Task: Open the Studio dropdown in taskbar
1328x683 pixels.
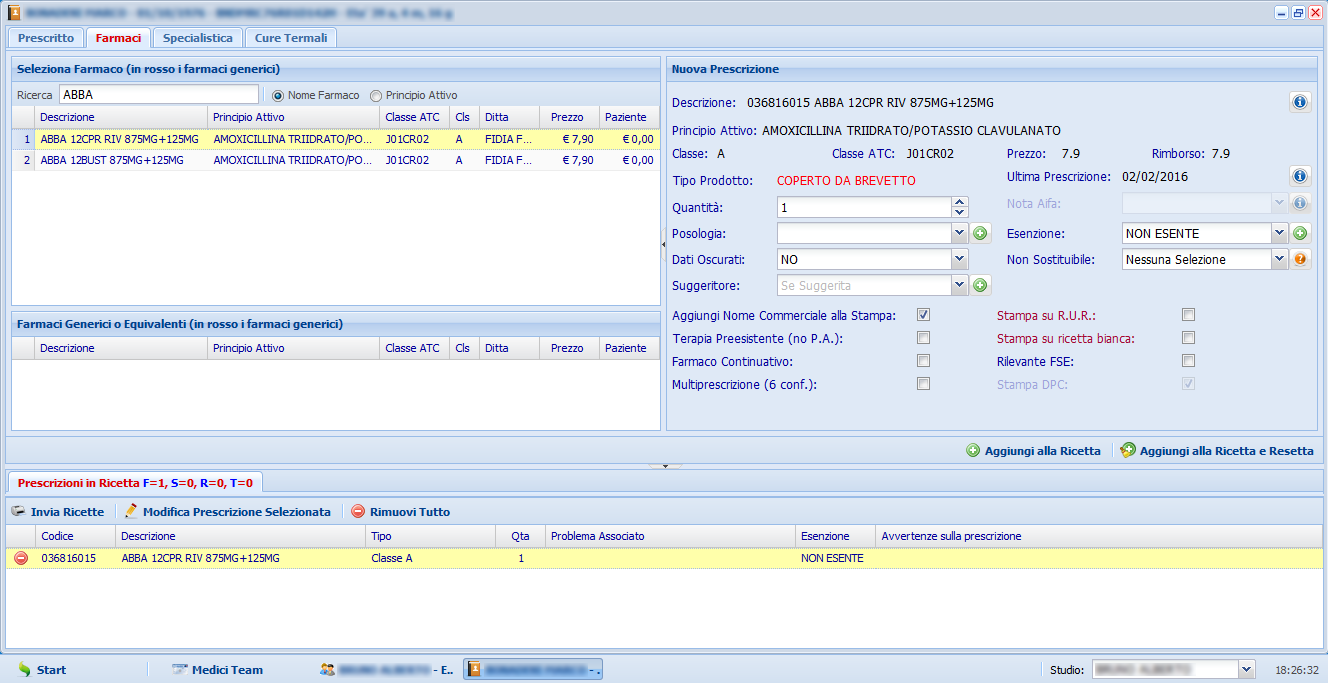Action: (x=1246, y=669)
